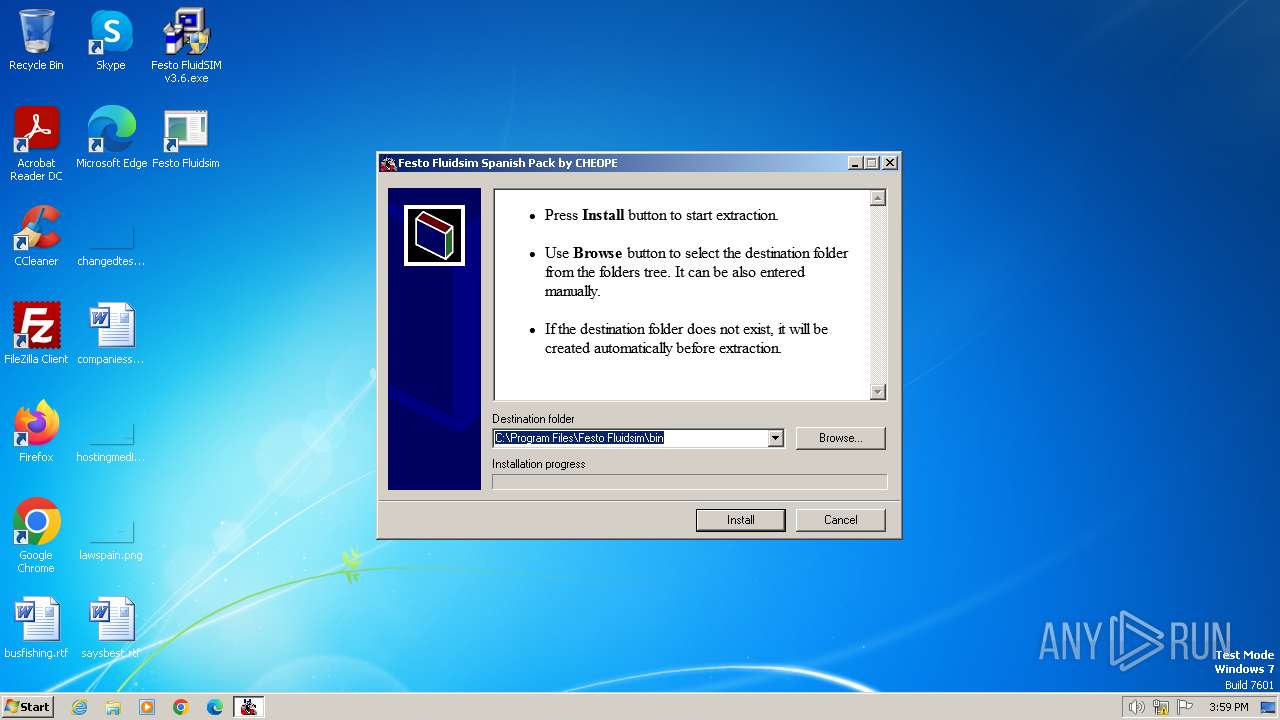1280x720 pixels.
Task: Click the installer title bar icon
Action: (x=388, y=163)
